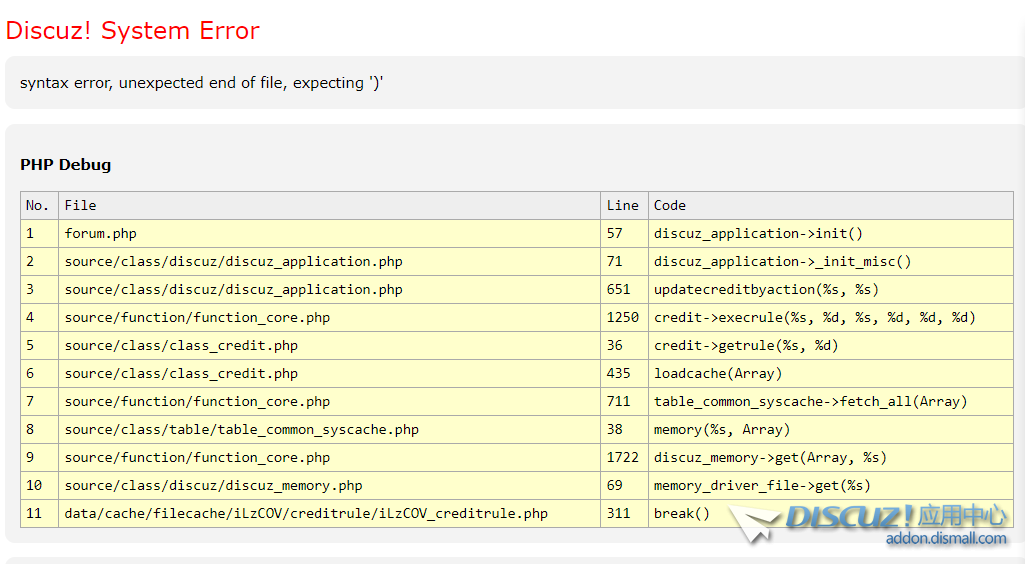
Task: Click class_credit.php file in row 6
Action: point(329,374)
